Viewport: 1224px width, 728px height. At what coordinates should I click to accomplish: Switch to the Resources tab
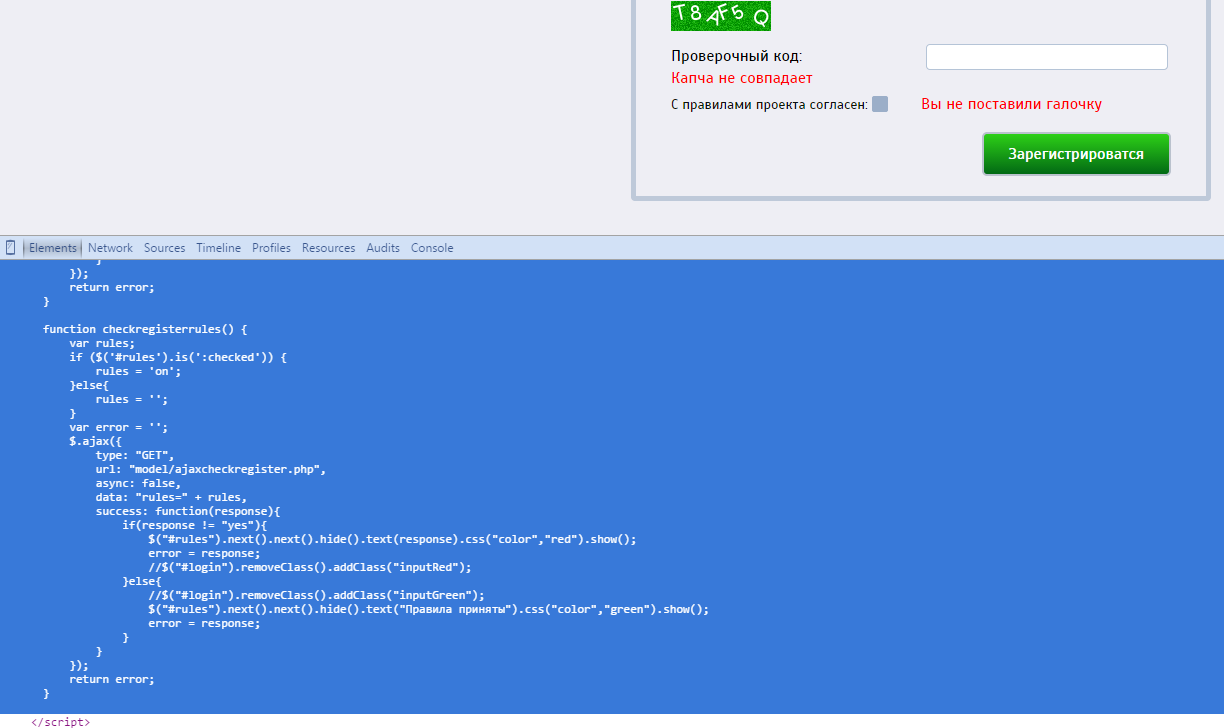[x=328, y=248]
